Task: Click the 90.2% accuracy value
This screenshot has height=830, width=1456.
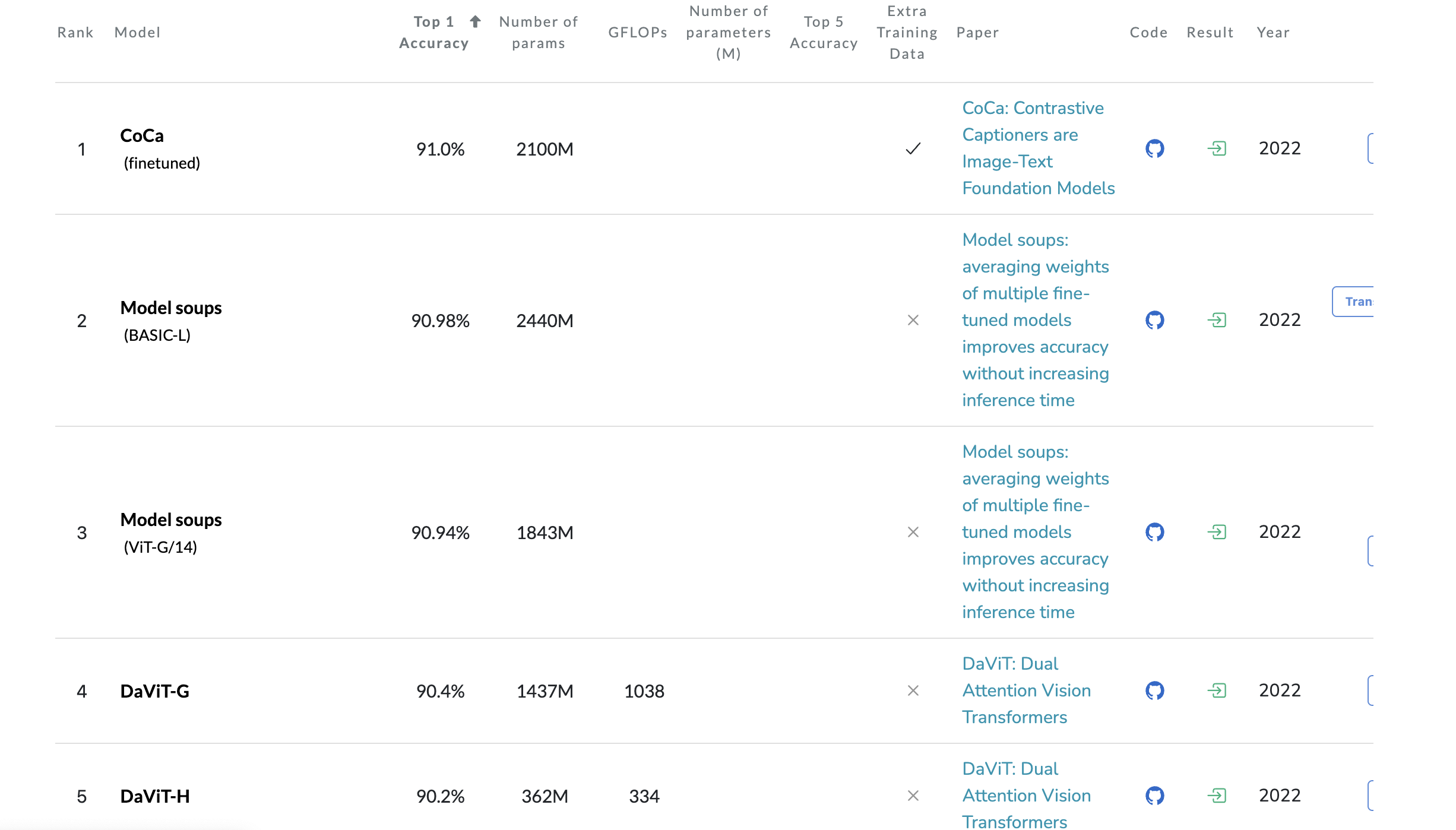Action: click(440, 796)
